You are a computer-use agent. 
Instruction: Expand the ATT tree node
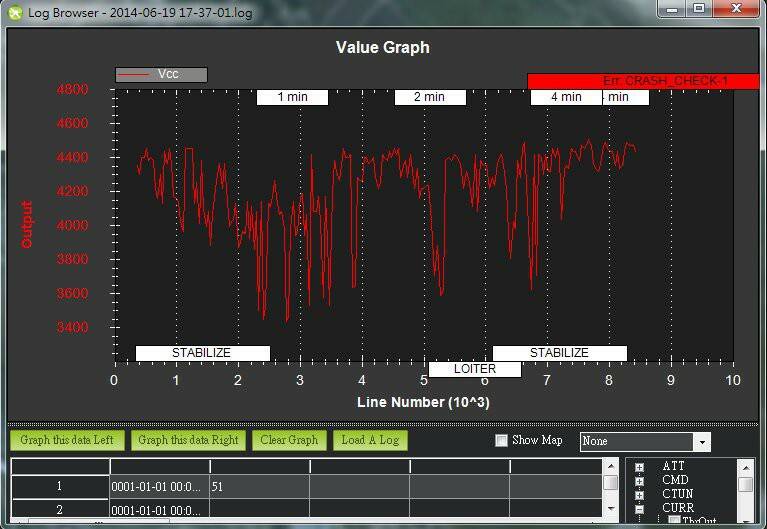[639, 467]
